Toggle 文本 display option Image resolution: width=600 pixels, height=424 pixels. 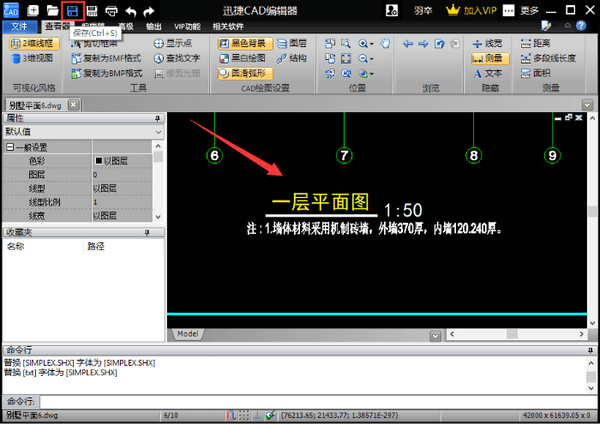tap(487, 73)
